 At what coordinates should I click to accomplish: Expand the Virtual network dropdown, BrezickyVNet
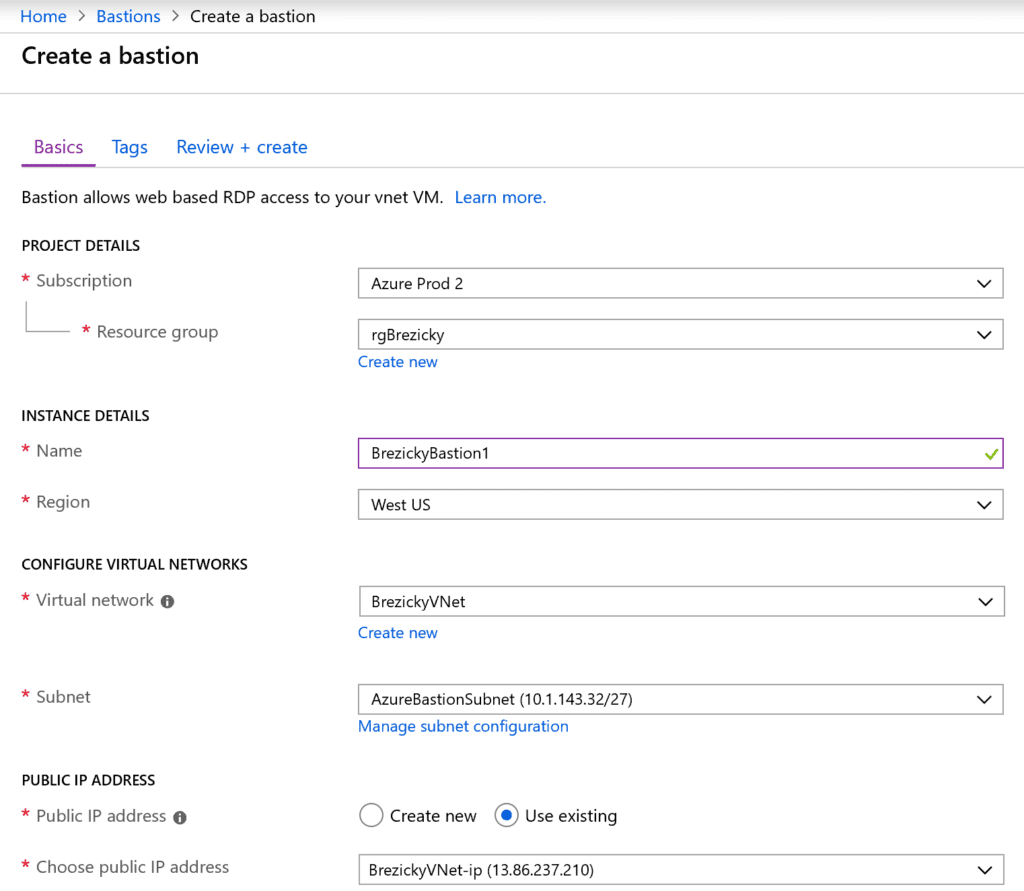pyautogui.click(x=681, y=601)
